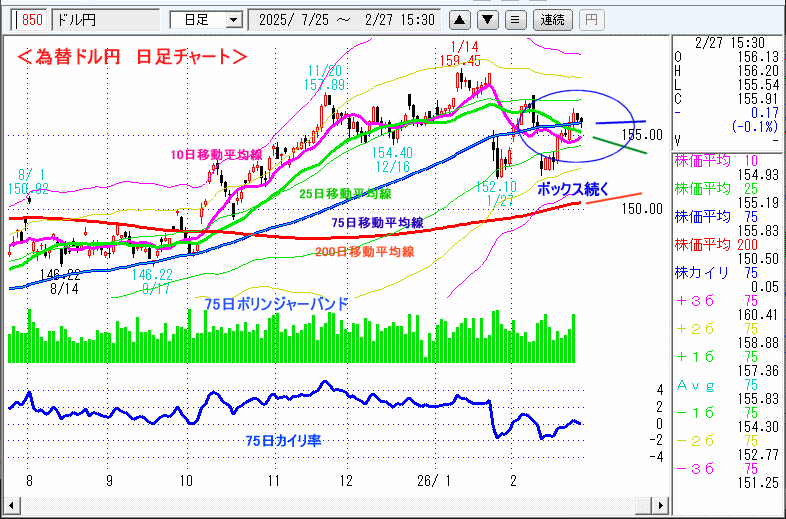Click the 1/14 159.45 high marker

[465, 54]
